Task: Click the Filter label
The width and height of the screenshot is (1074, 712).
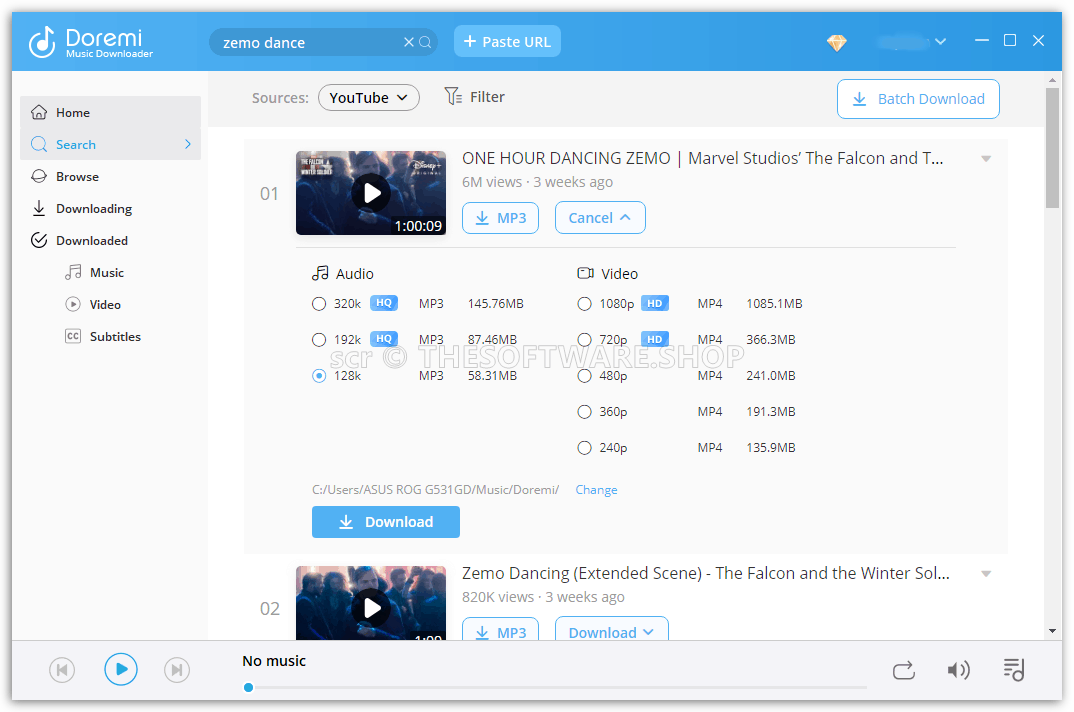Action: [x=487, y=97]
